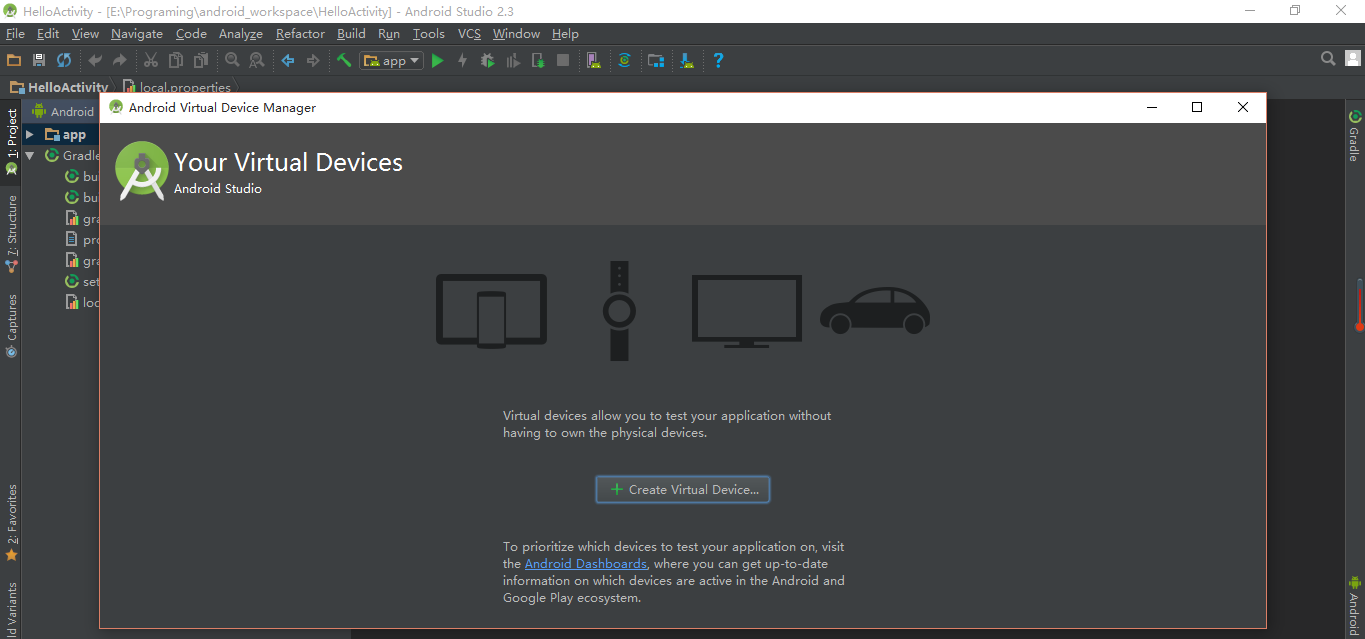Click the Cut scissors icon
Screen dimensions: 1365x639
tap(151, 60)
